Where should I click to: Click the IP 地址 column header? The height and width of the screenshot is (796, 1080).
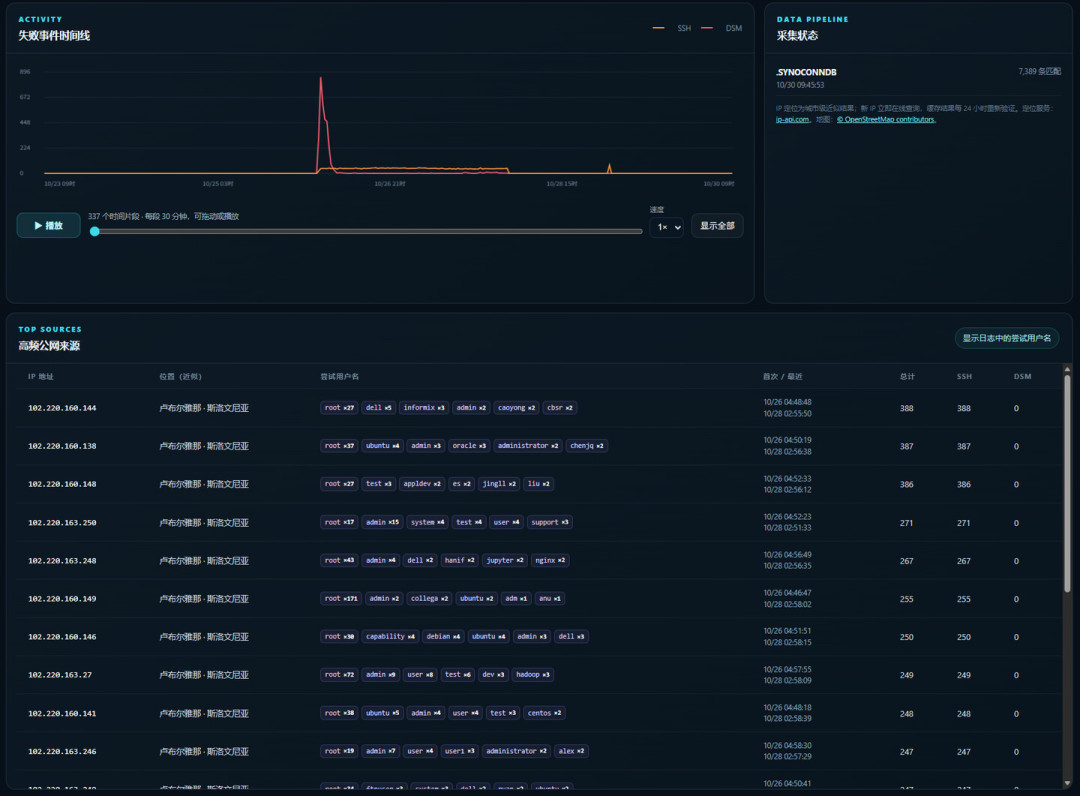coord(41,377)
